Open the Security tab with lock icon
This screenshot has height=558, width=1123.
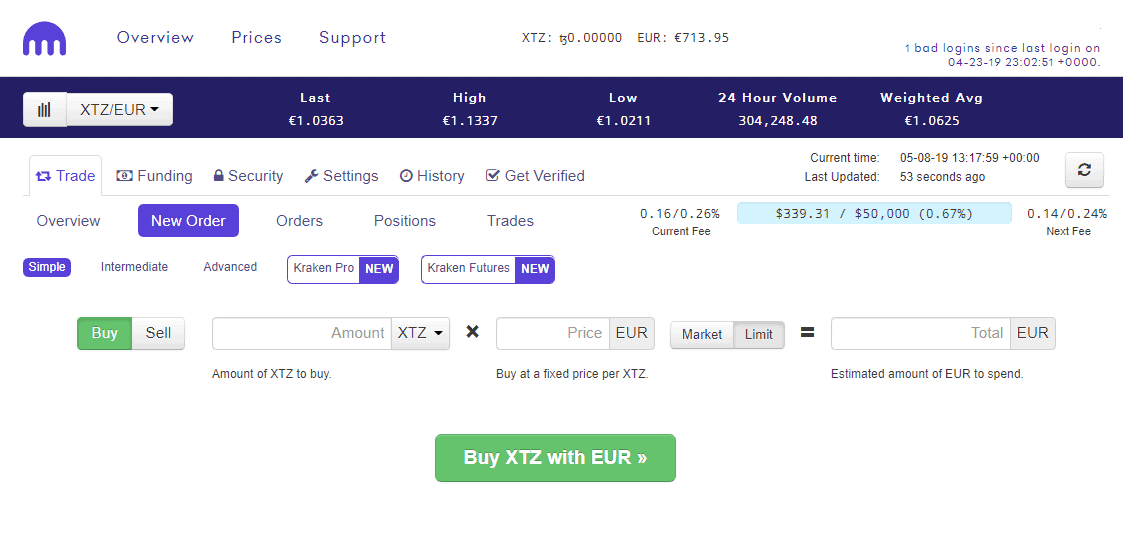[248, 176]
